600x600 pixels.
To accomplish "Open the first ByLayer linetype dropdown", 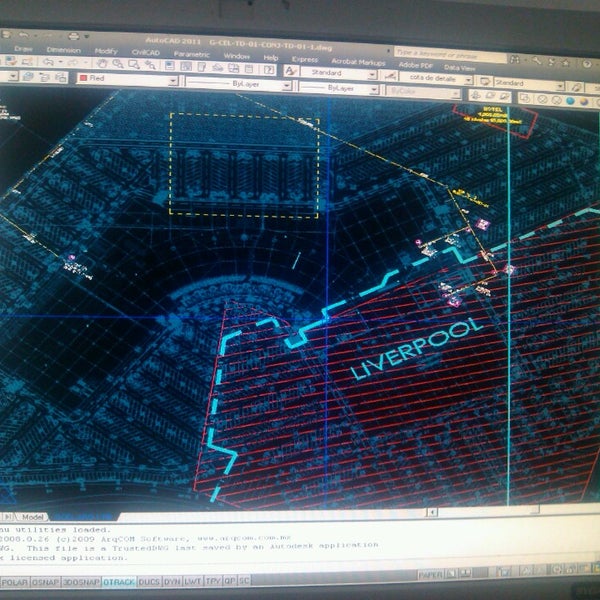I will 239,83.
